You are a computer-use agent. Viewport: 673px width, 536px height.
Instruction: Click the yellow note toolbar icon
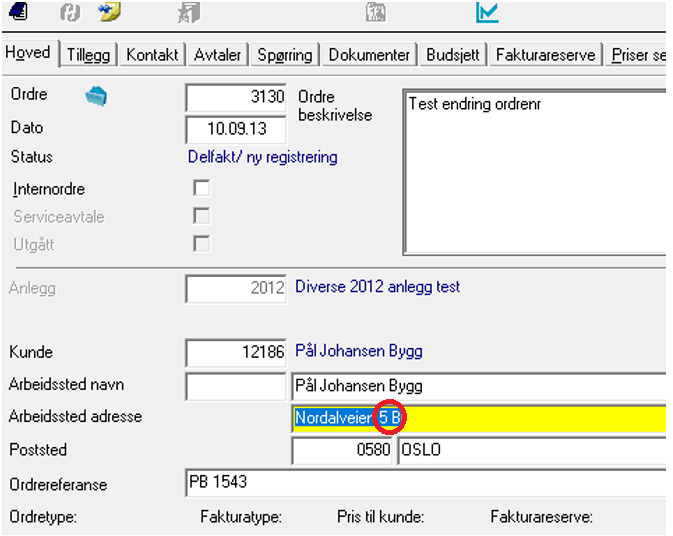[x=109, y=12]
